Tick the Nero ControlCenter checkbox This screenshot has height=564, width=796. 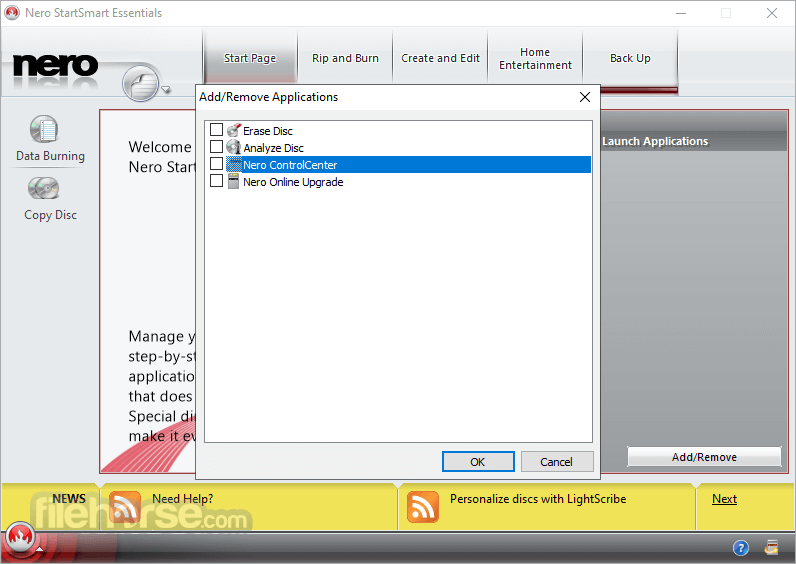pyautogui.click(x=216, y=163)
